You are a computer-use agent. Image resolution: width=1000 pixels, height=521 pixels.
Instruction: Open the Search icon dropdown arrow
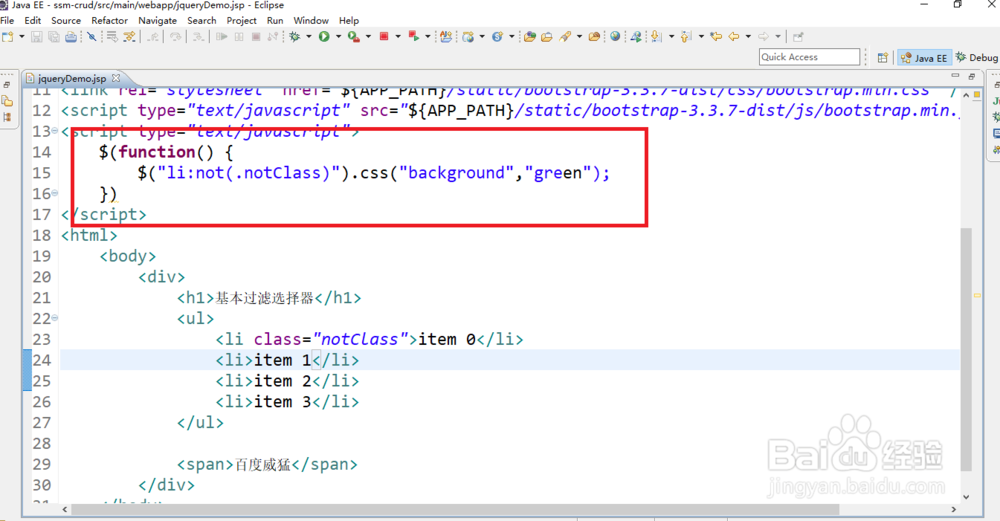(x=579, y=36)
